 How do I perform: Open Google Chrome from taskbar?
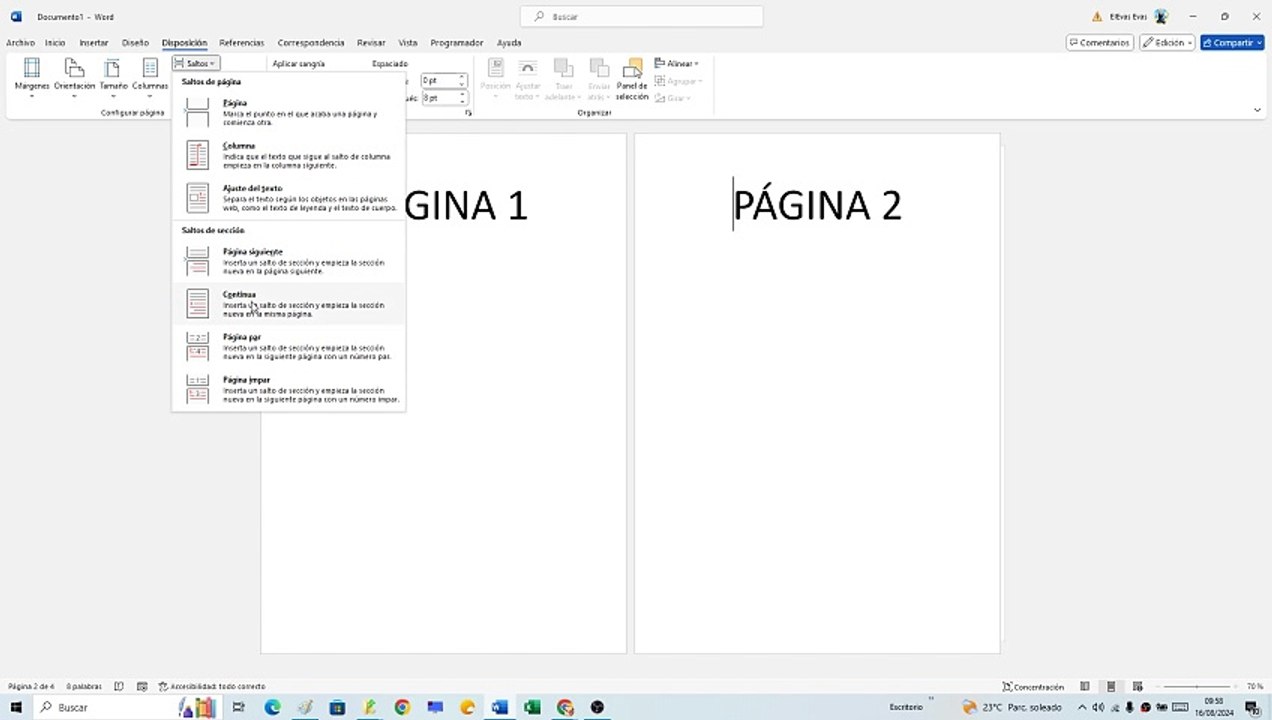[x=402, y=707]
